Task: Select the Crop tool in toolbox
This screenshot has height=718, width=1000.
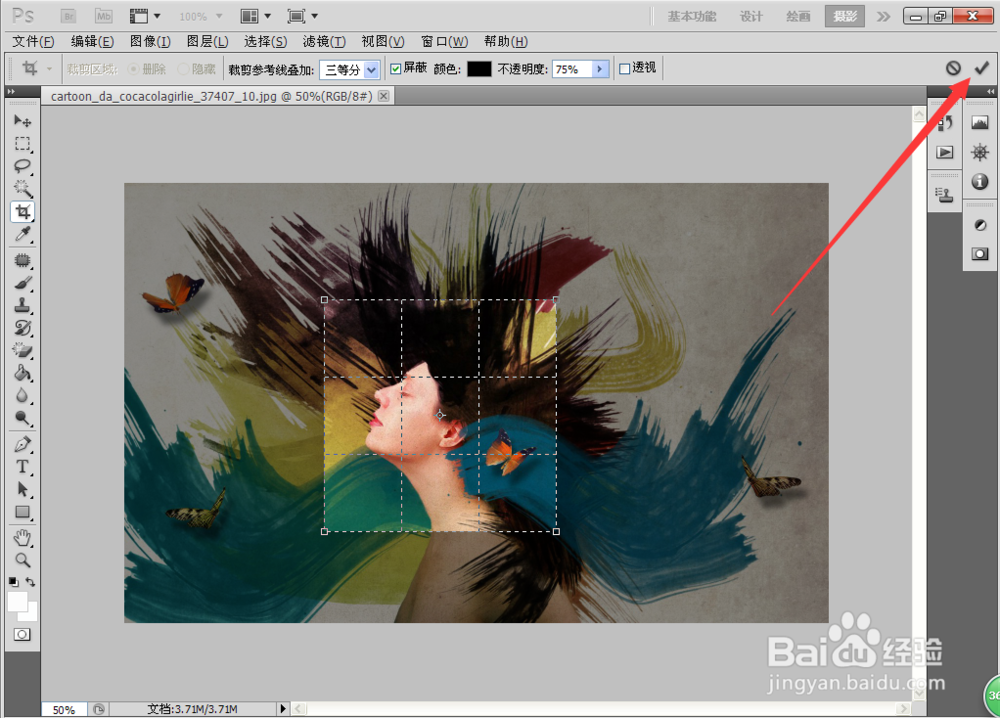Action: [22, 211]
